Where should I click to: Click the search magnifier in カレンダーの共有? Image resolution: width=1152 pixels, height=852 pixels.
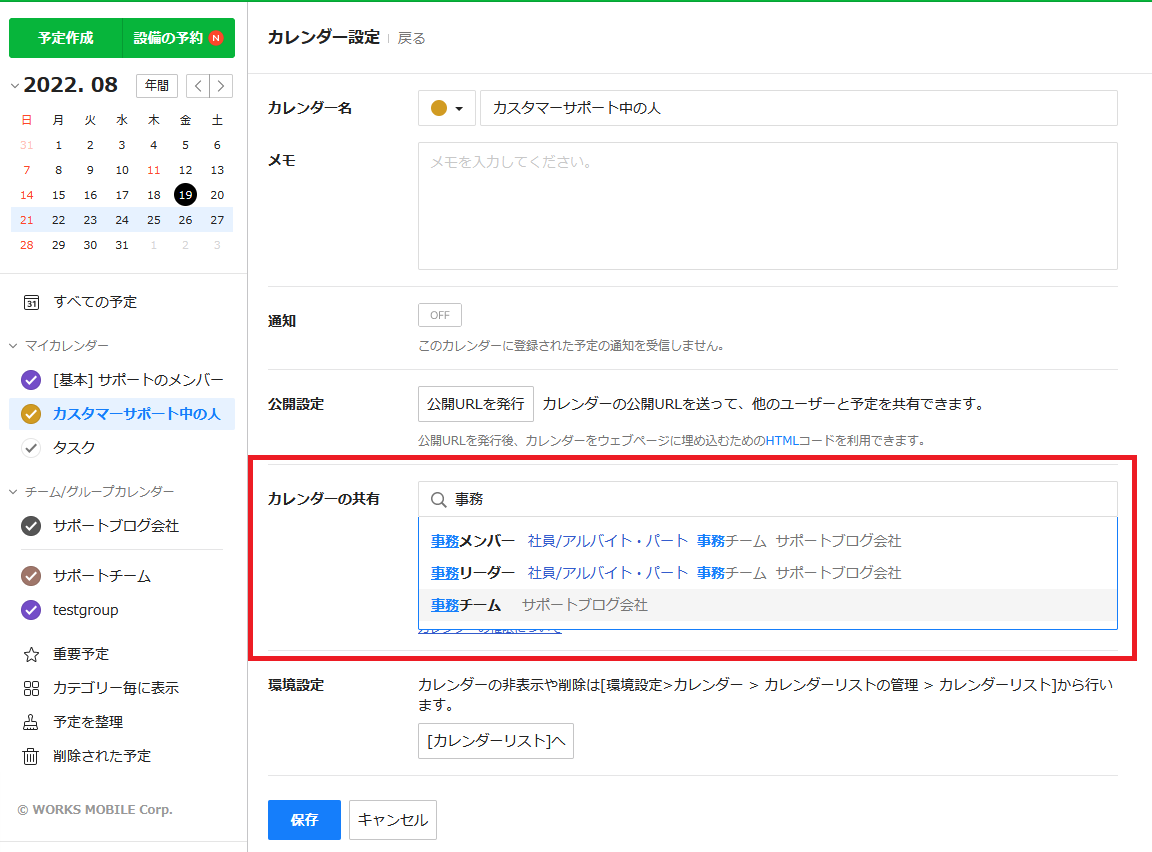tap(438, 499)
